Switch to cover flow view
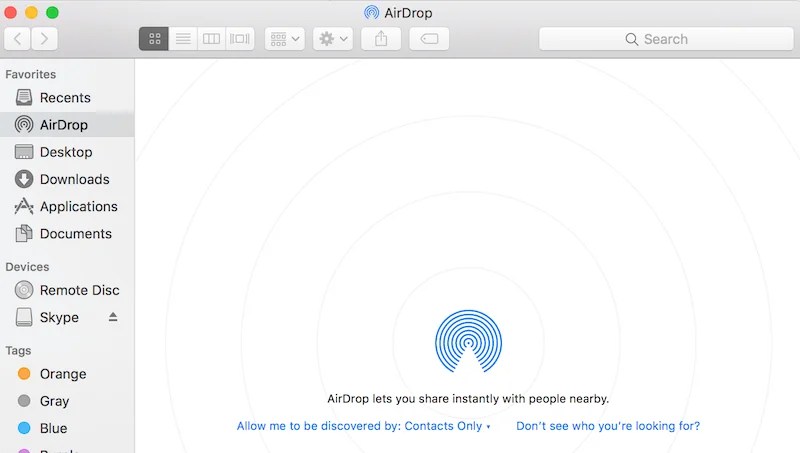 coord(240,39)
